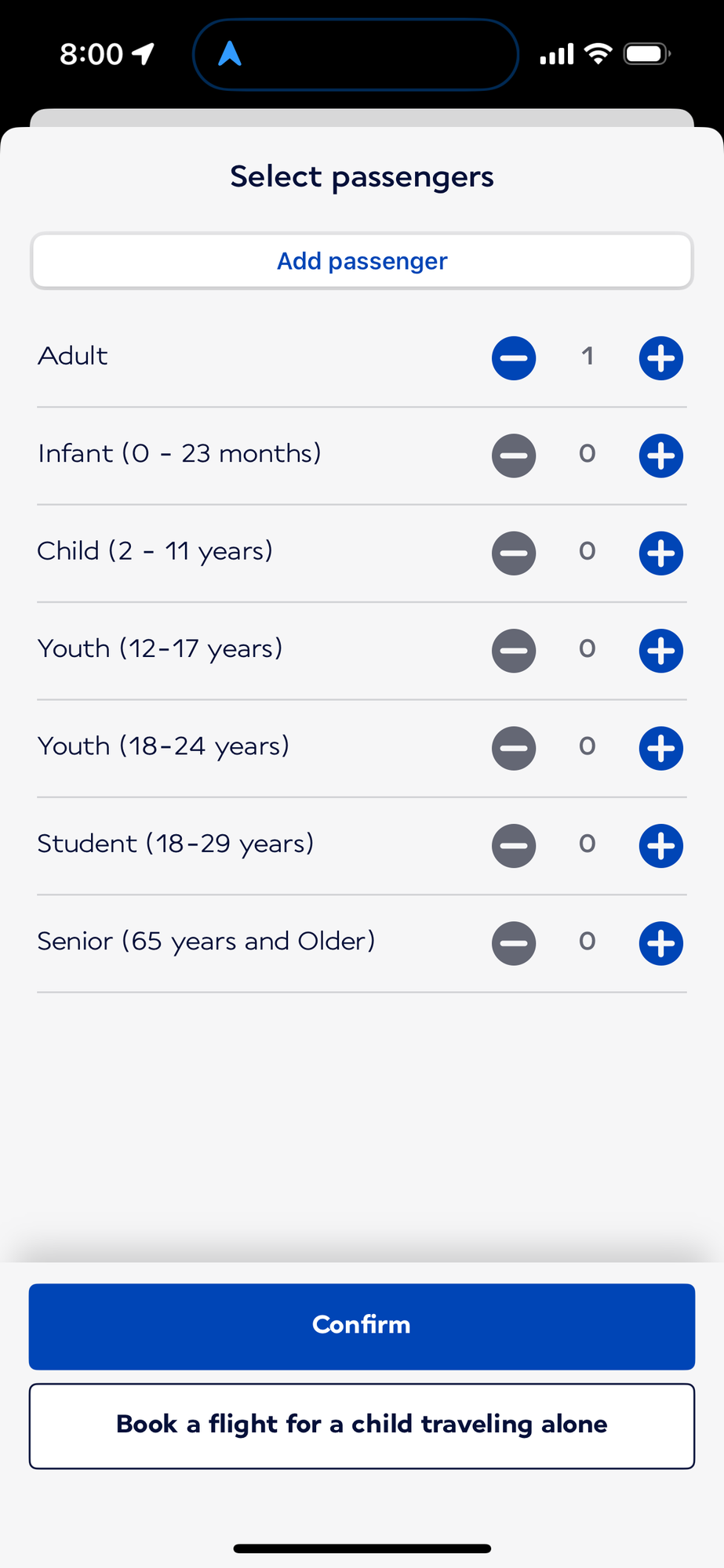Add one Child (2 - 11 years)
This screenshot has height=1568, width=724.
point(660,553)
